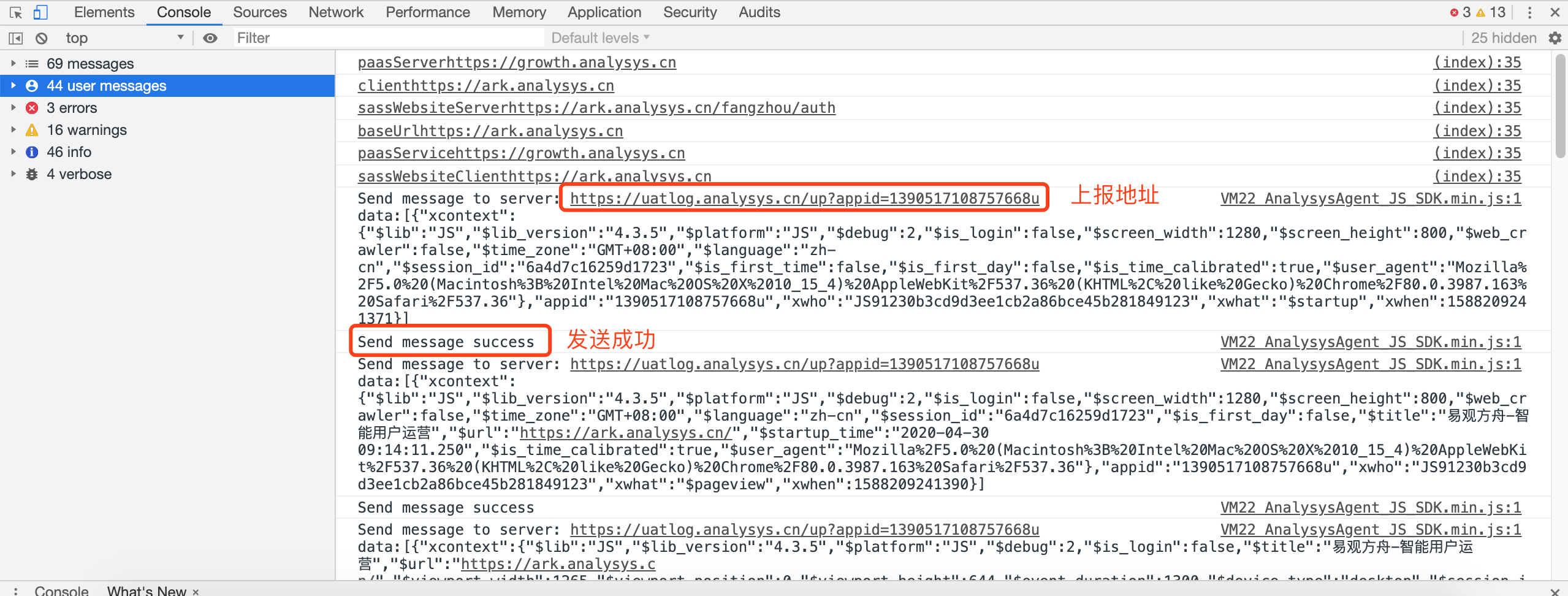Click the user messages person icon
Image resolution: width=1568 pixels, height=596 pixels.
[x=32, y=86]
